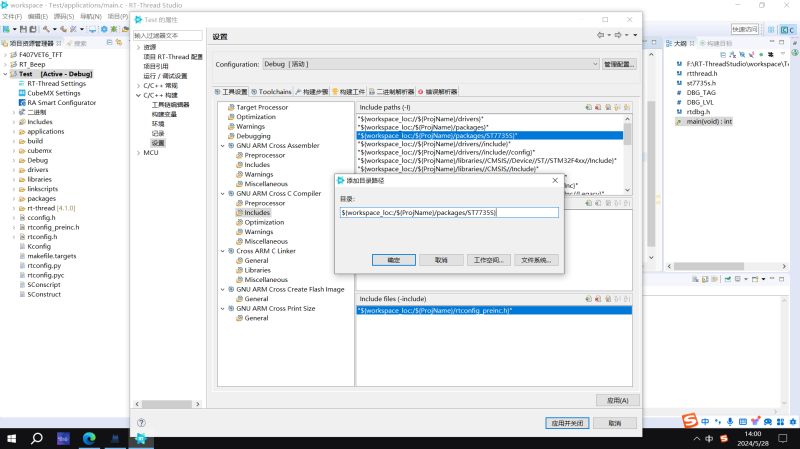The width and height of the screenshot is (800, 449).
Task: Click the filter text input field
Action: click(x=168, y=35)
